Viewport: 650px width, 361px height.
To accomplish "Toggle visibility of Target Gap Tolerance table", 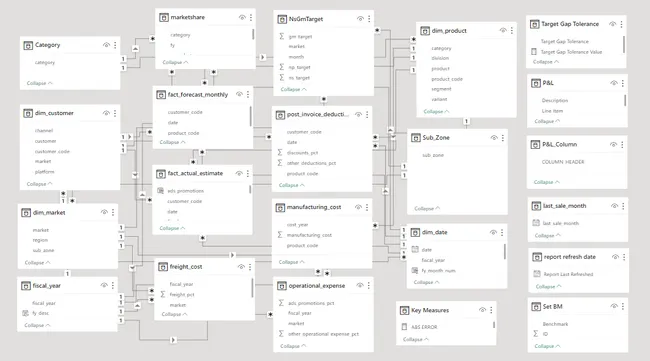I will (612, 24).
